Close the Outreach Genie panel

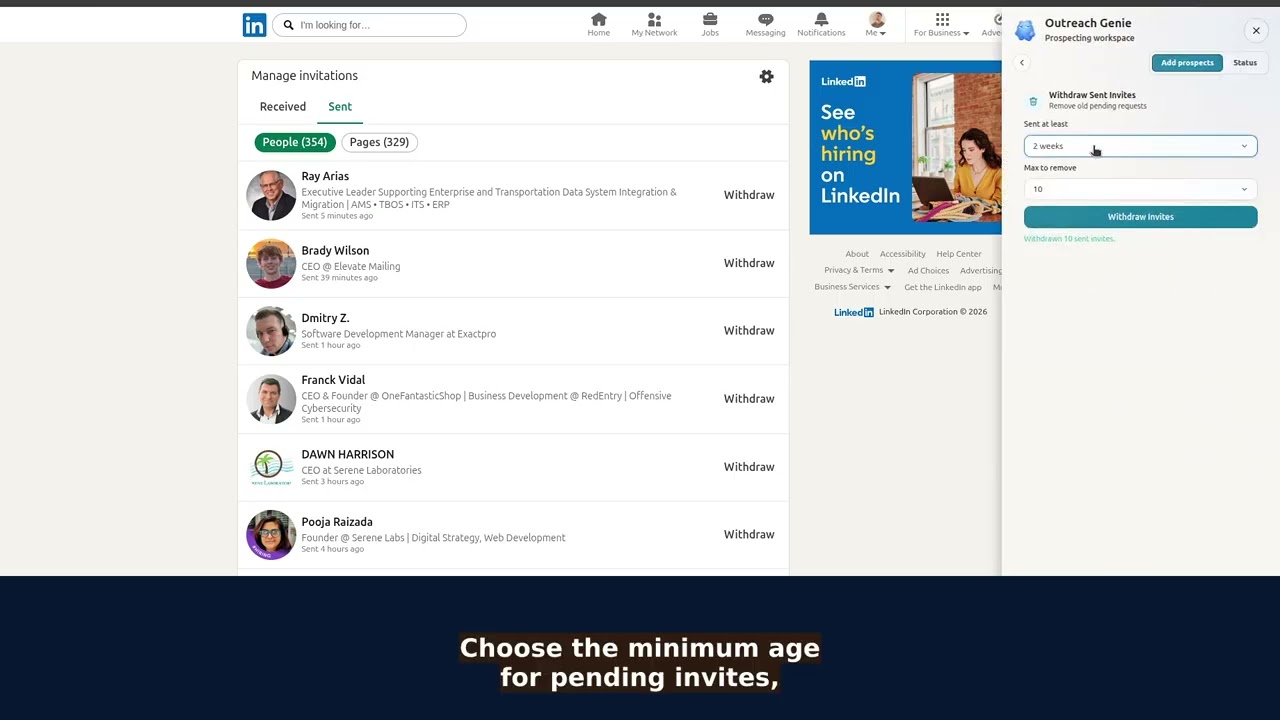click(x=1256, y=30)
